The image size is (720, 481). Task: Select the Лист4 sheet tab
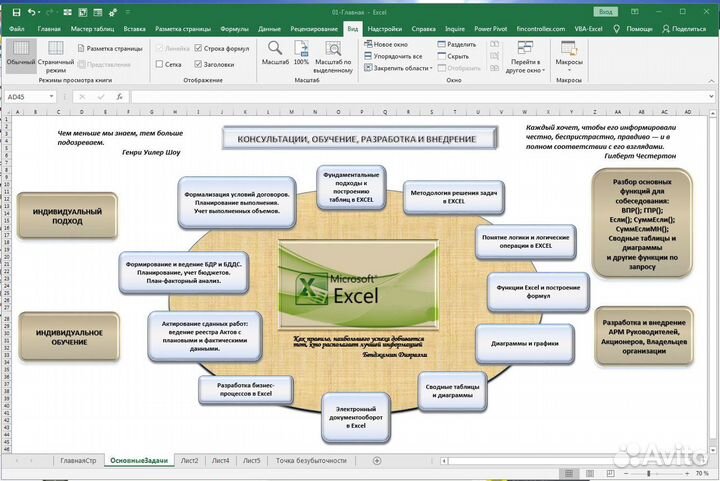(220, 460)
